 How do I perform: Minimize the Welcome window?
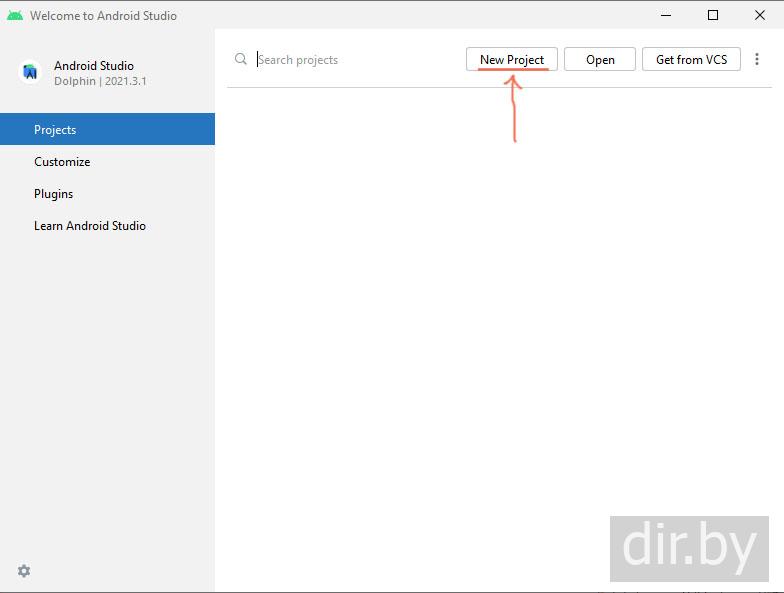point(667,15)
